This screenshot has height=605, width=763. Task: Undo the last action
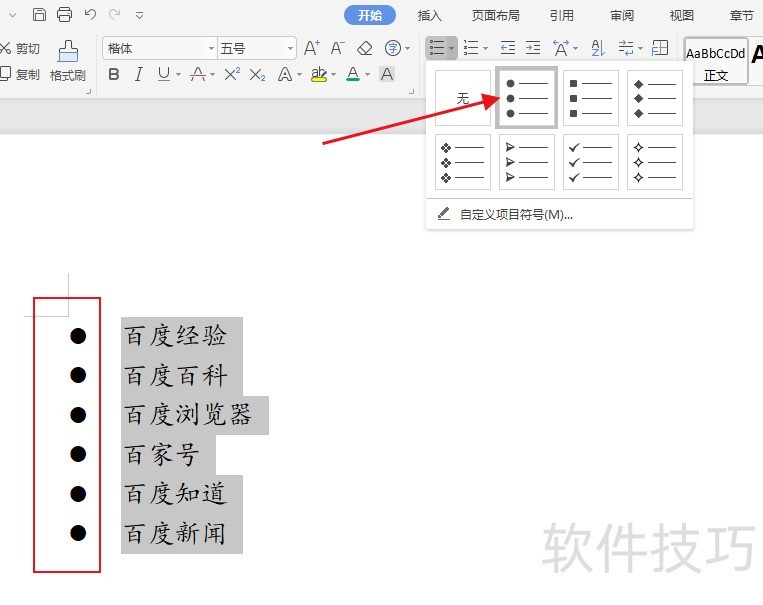click(x=90, y=15)
